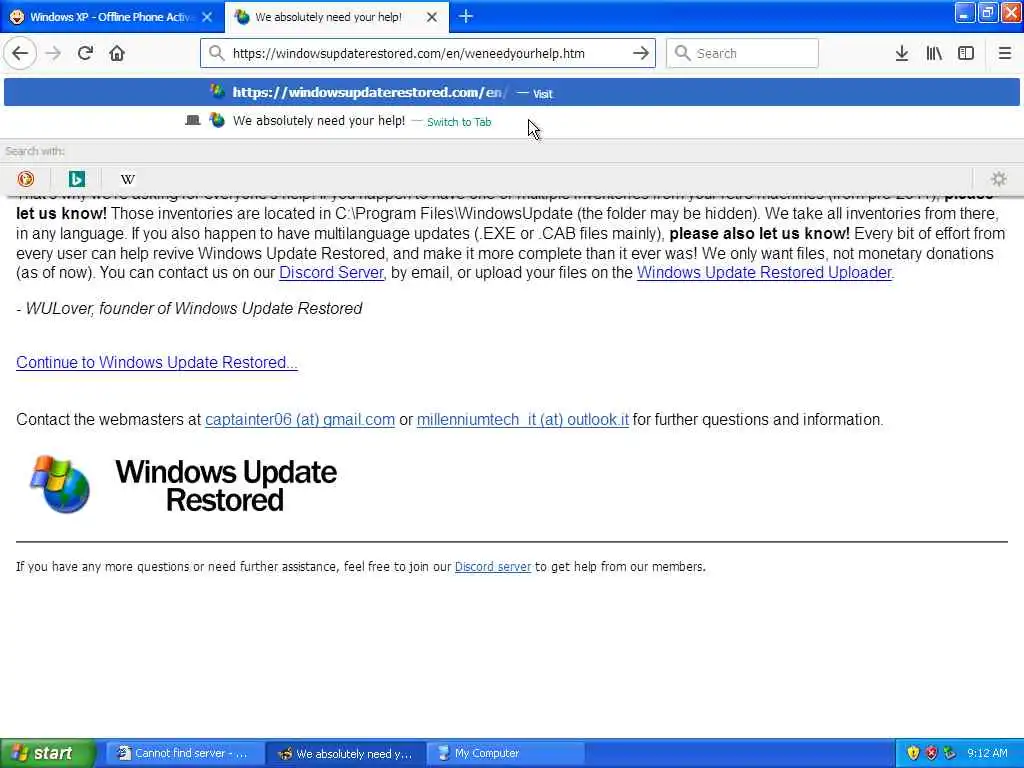Open search settings gear icon

pos(999,178)
